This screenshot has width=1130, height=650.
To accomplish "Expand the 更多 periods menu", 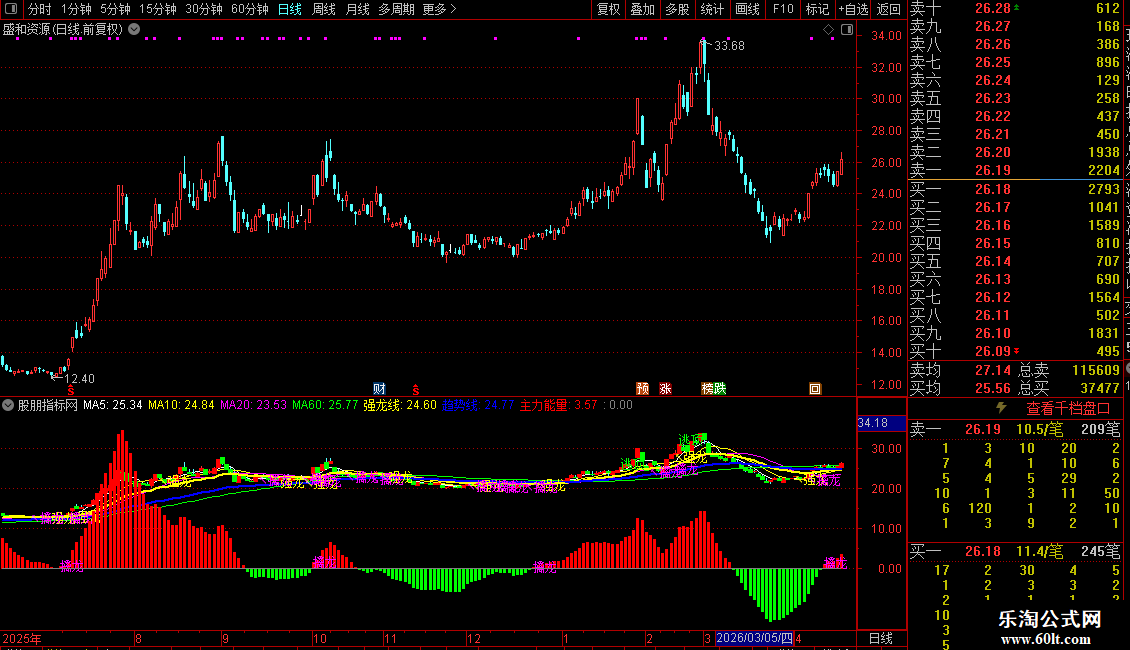I will coord(440,9).
